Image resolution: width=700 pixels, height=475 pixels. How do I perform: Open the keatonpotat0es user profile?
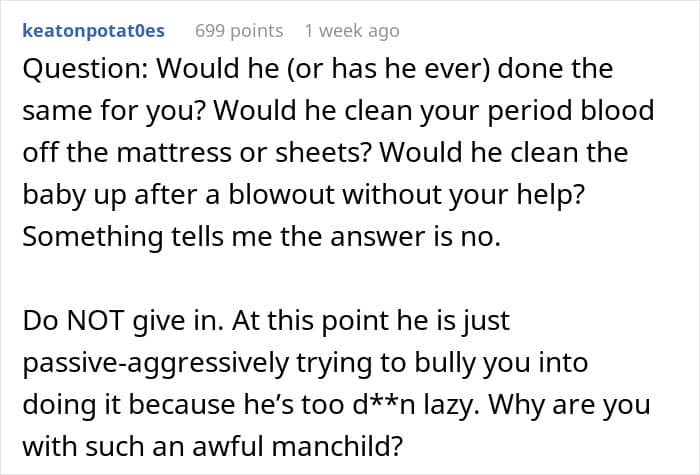92,31
